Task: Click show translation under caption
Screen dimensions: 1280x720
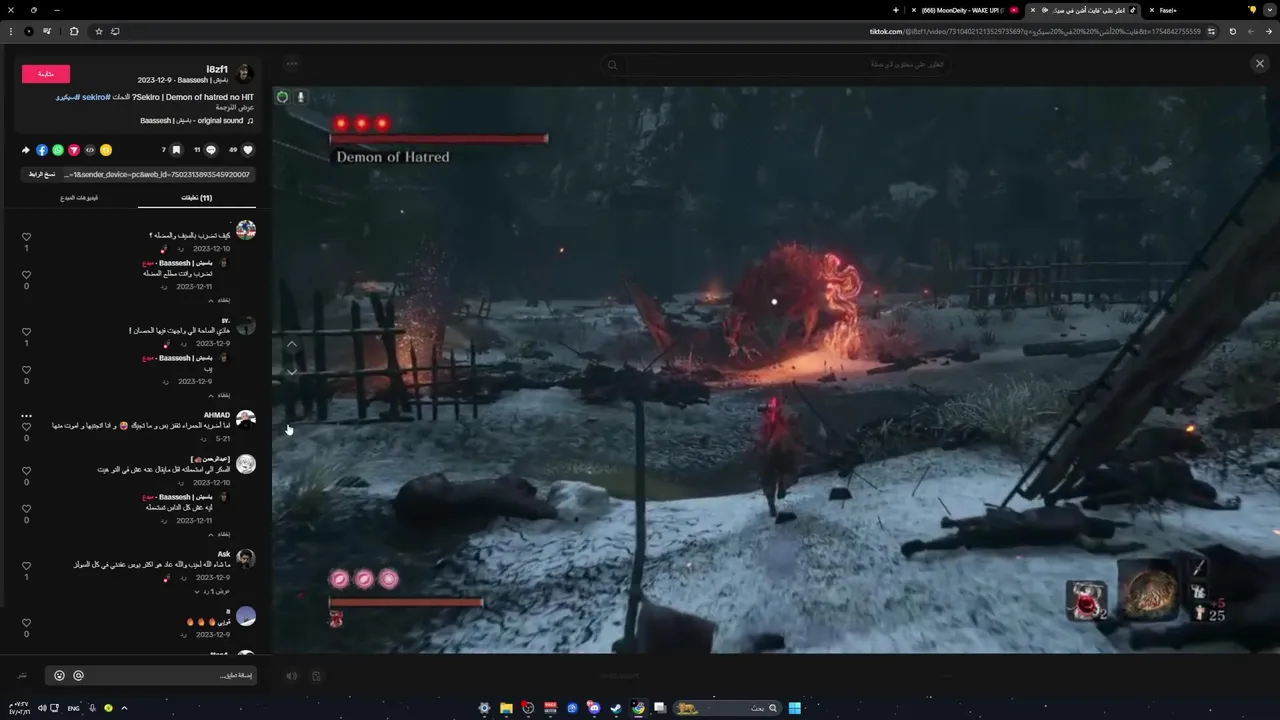Action: click(x=235, y=107)
